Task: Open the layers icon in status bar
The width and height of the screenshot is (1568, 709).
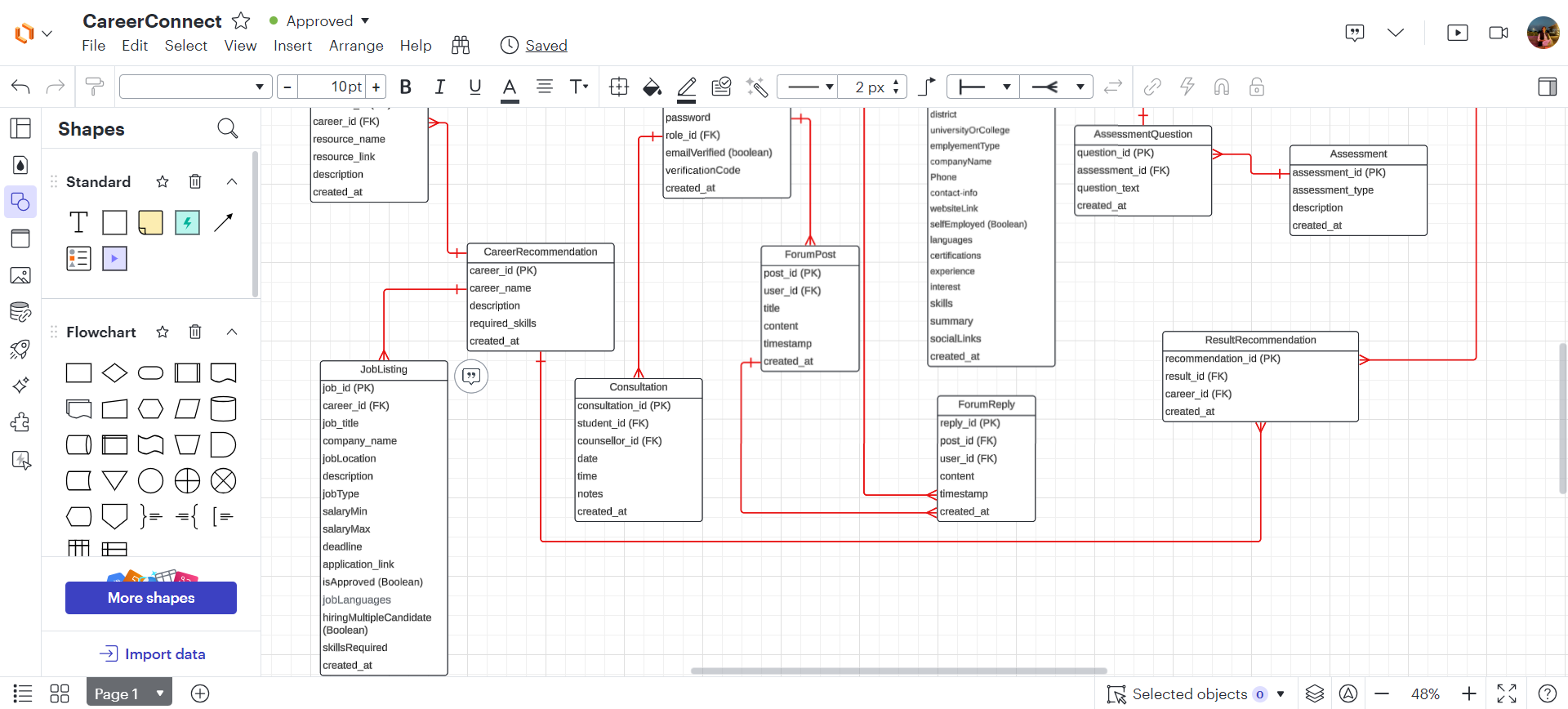Action: coord(1314,693)
